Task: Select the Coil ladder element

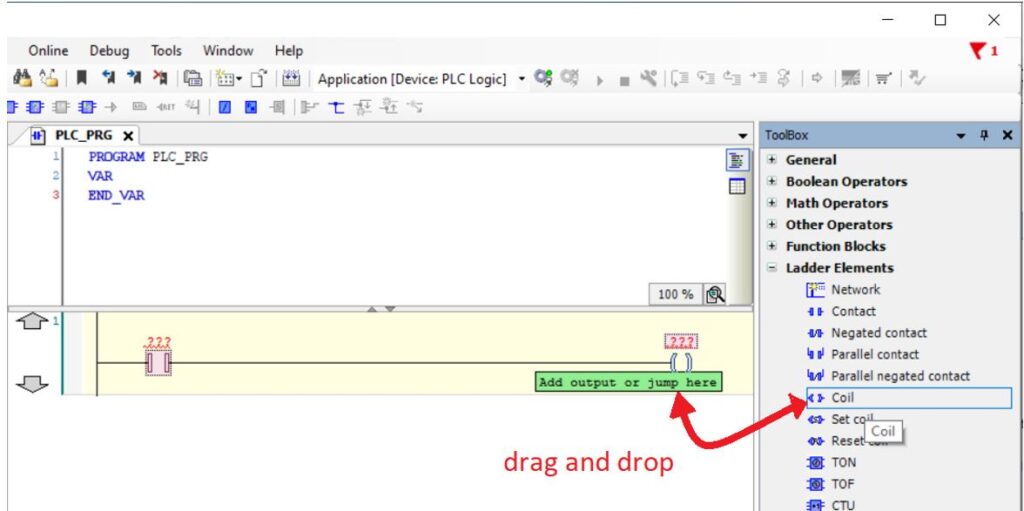Action: 842,398
